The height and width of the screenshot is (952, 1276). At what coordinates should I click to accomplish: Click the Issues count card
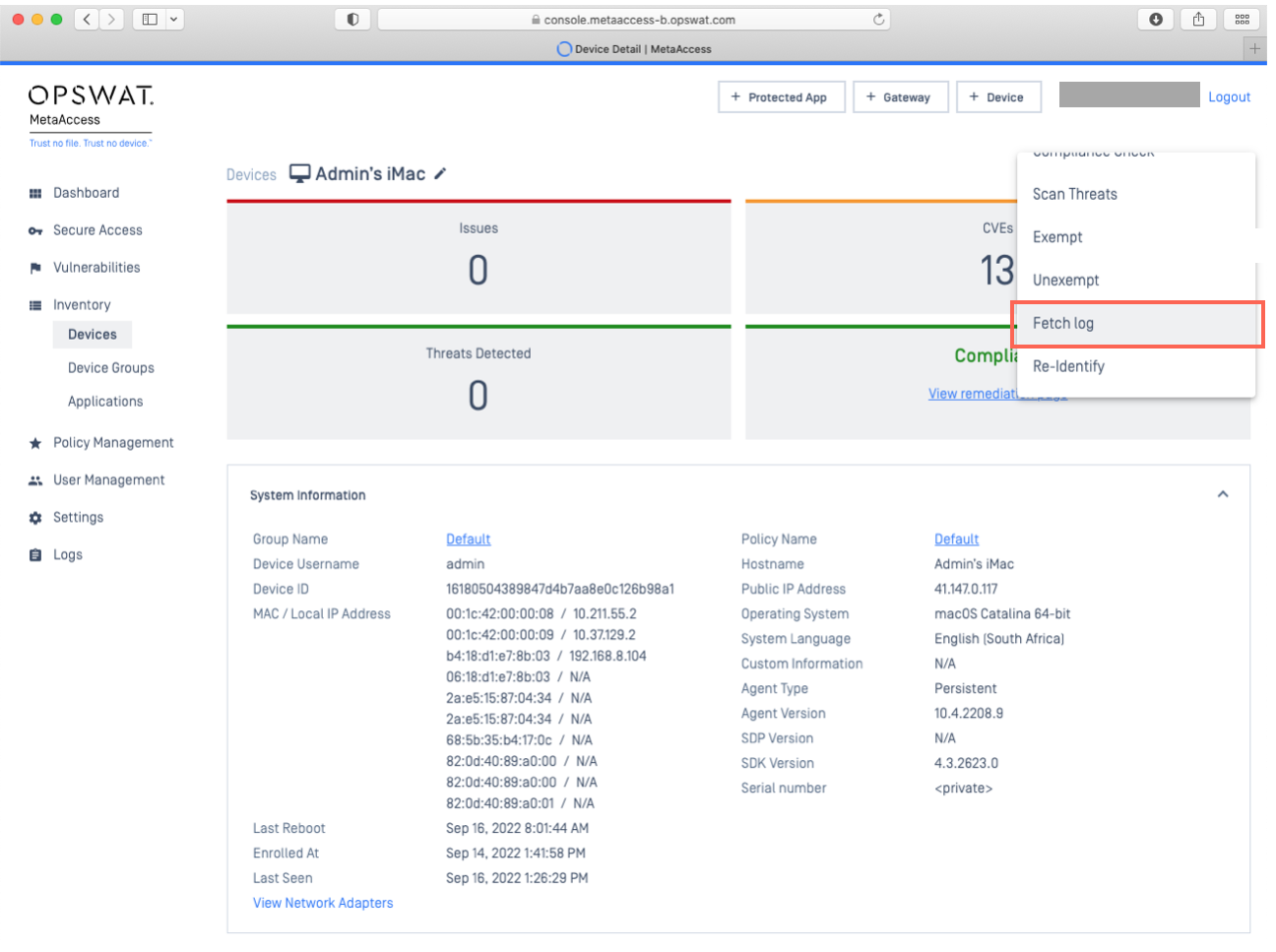(x=478, y=258)
